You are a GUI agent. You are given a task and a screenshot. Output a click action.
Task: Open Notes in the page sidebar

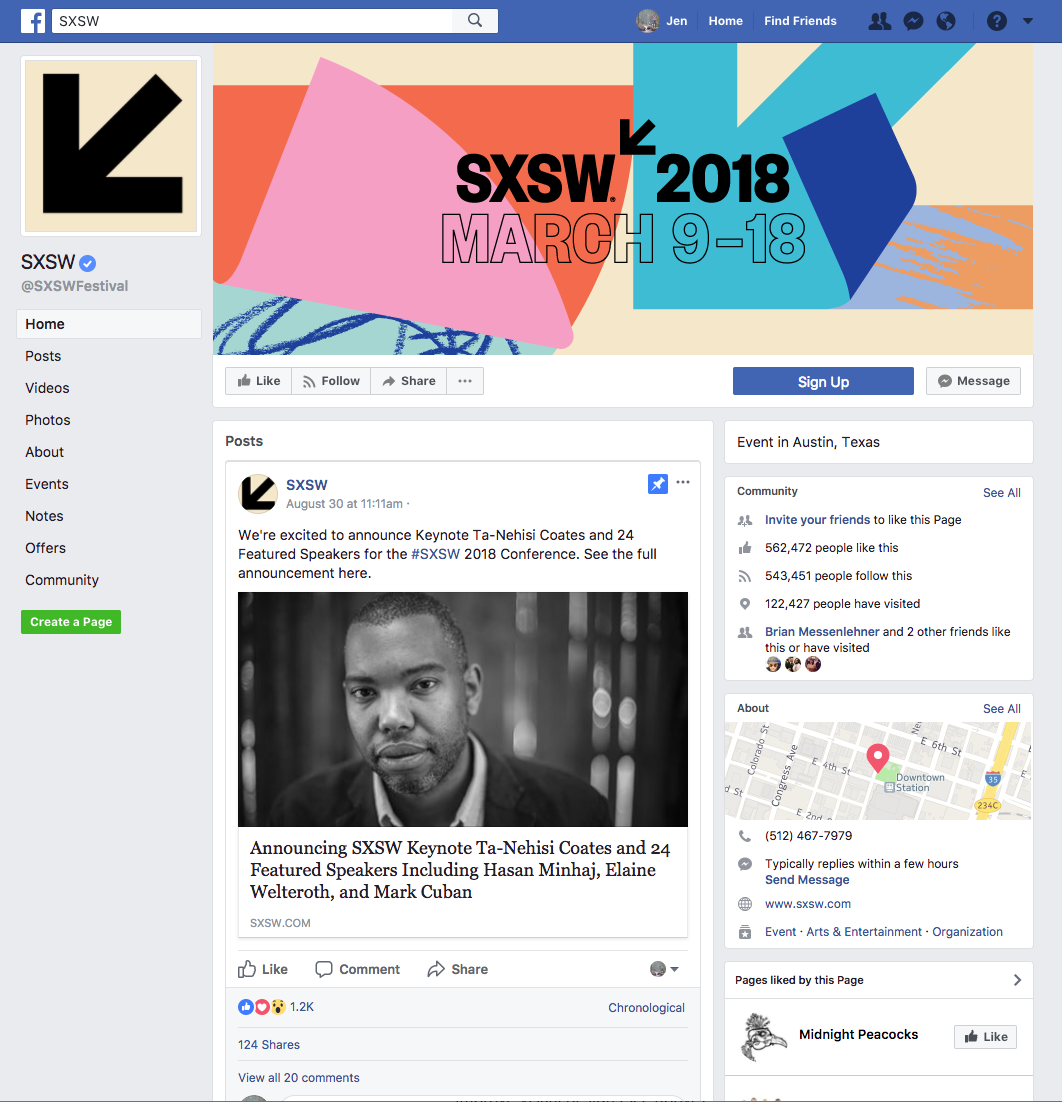coord(44,516)
